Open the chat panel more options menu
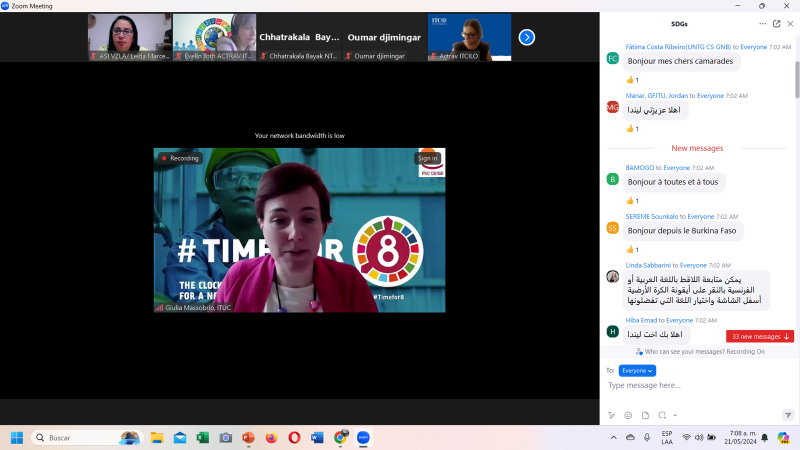This screenshot has height=450, width=800. [762, 23]
